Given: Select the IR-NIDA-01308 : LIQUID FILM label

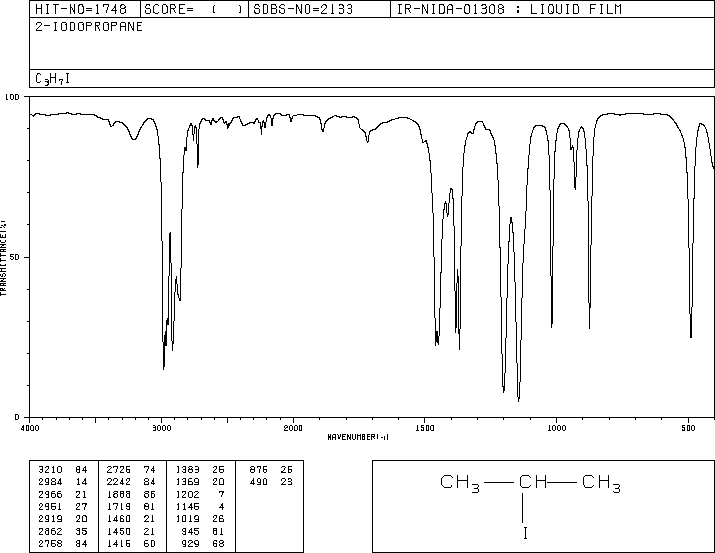Looking at the screenshot, I should pos(509,9).
